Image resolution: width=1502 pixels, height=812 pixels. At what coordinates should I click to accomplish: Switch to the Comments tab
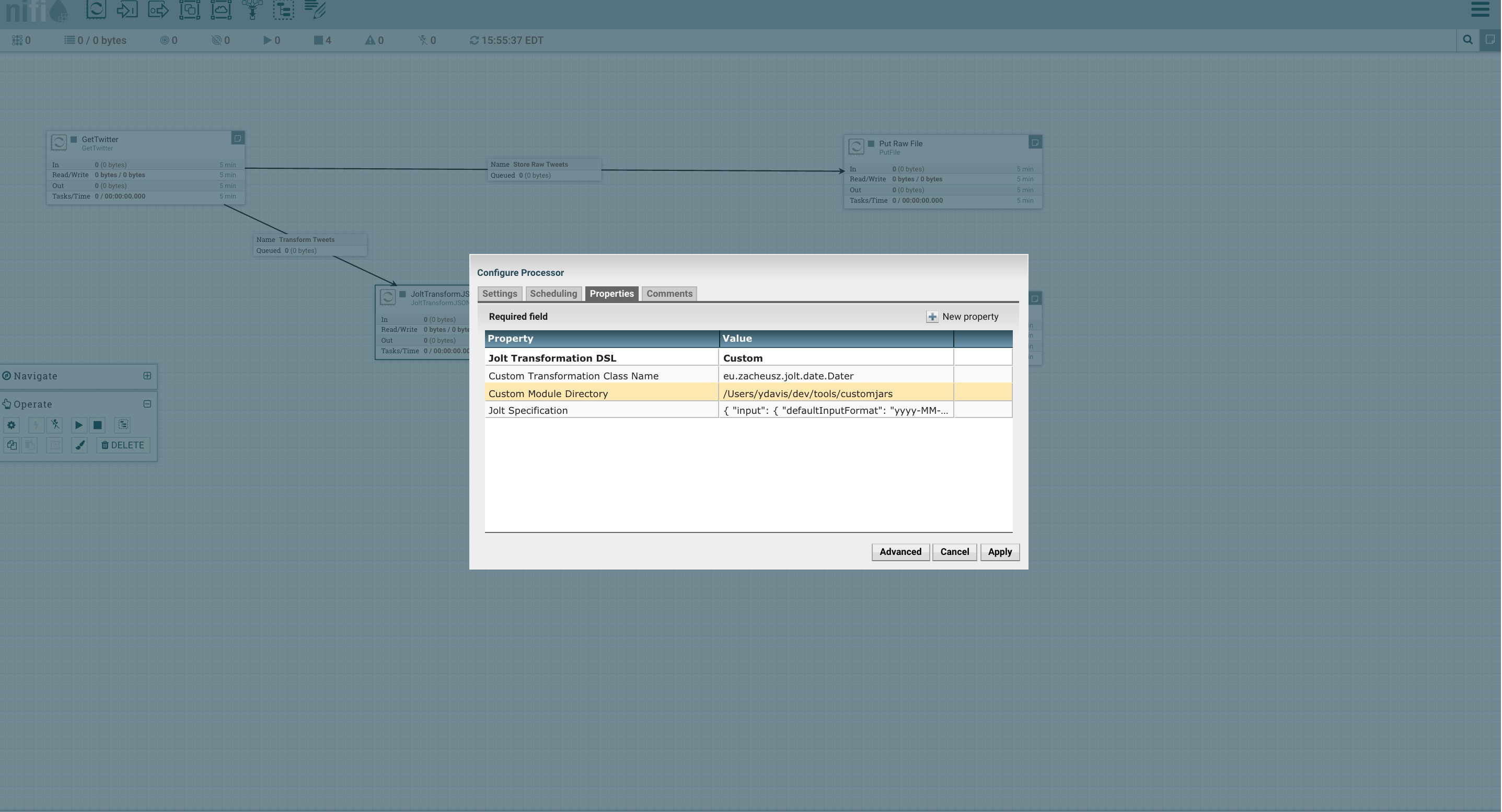(x=669, y=294)
